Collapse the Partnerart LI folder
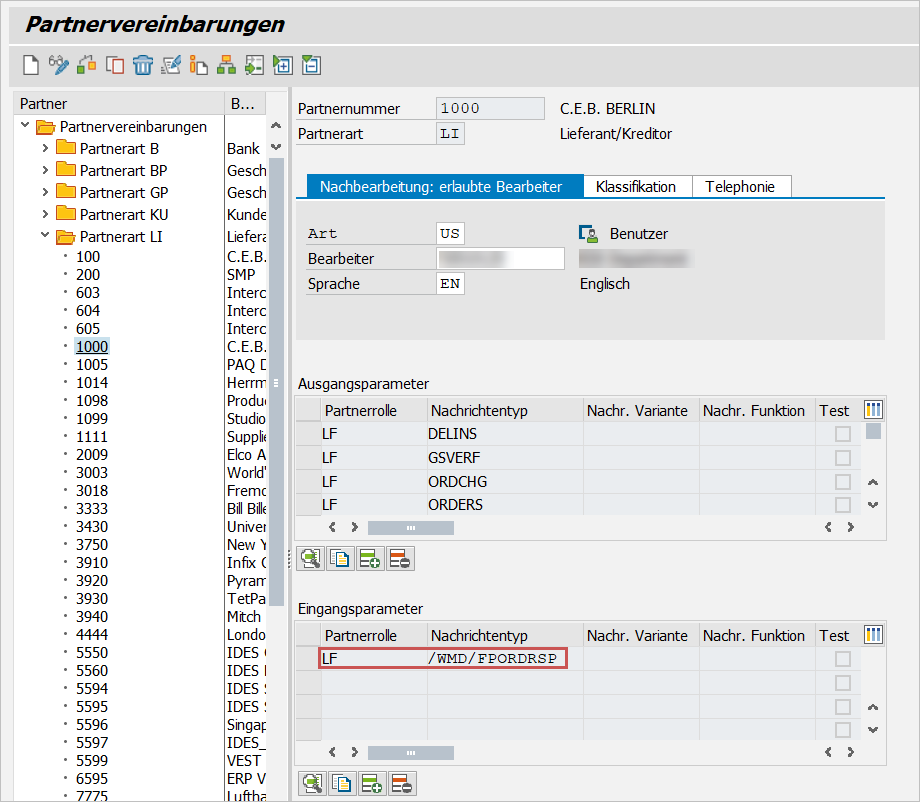This screenshot has width=920, height=802. tap(45, 236)
